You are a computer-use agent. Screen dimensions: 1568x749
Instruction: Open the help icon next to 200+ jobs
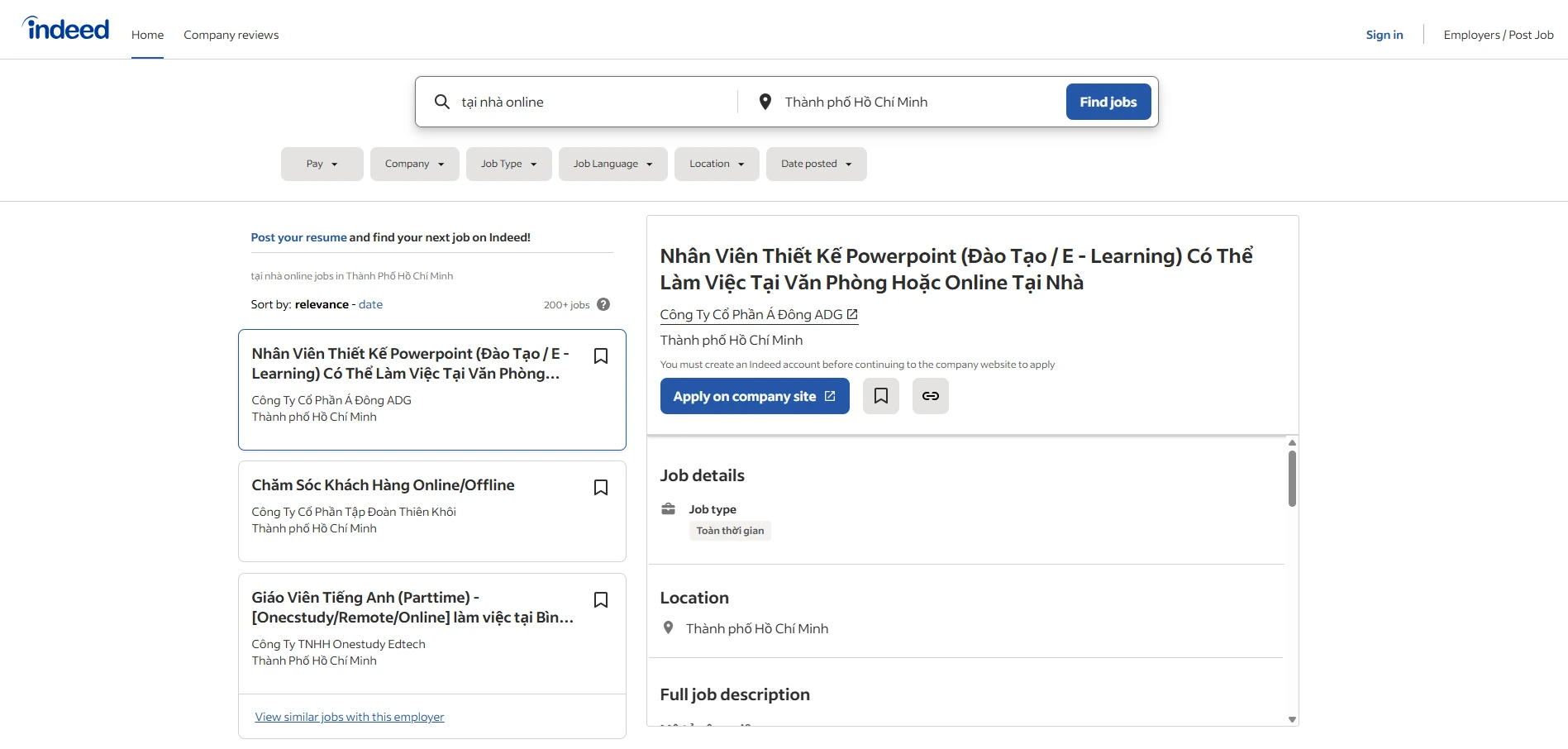click(603, 304)
